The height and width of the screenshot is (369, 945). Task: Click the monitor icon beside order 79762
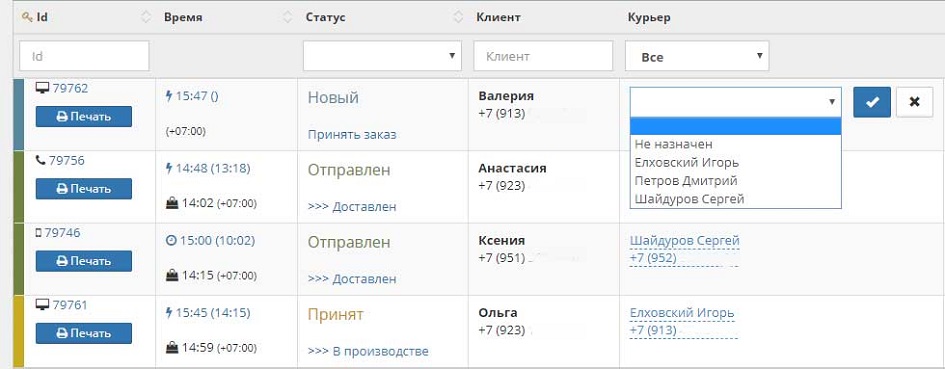pyautogui.click(x=42, y=89)
